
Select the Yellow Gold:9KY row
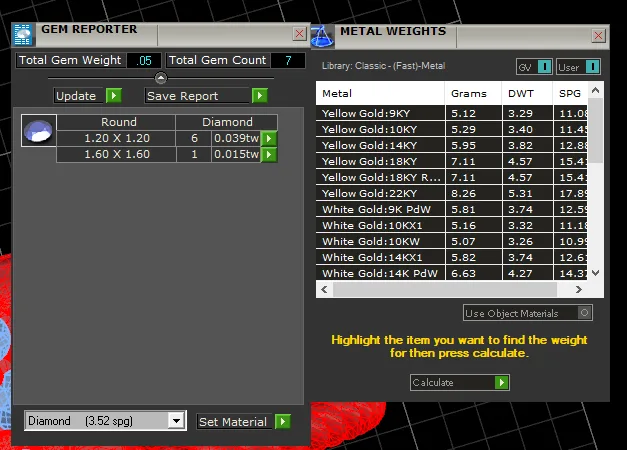[451, 113]
